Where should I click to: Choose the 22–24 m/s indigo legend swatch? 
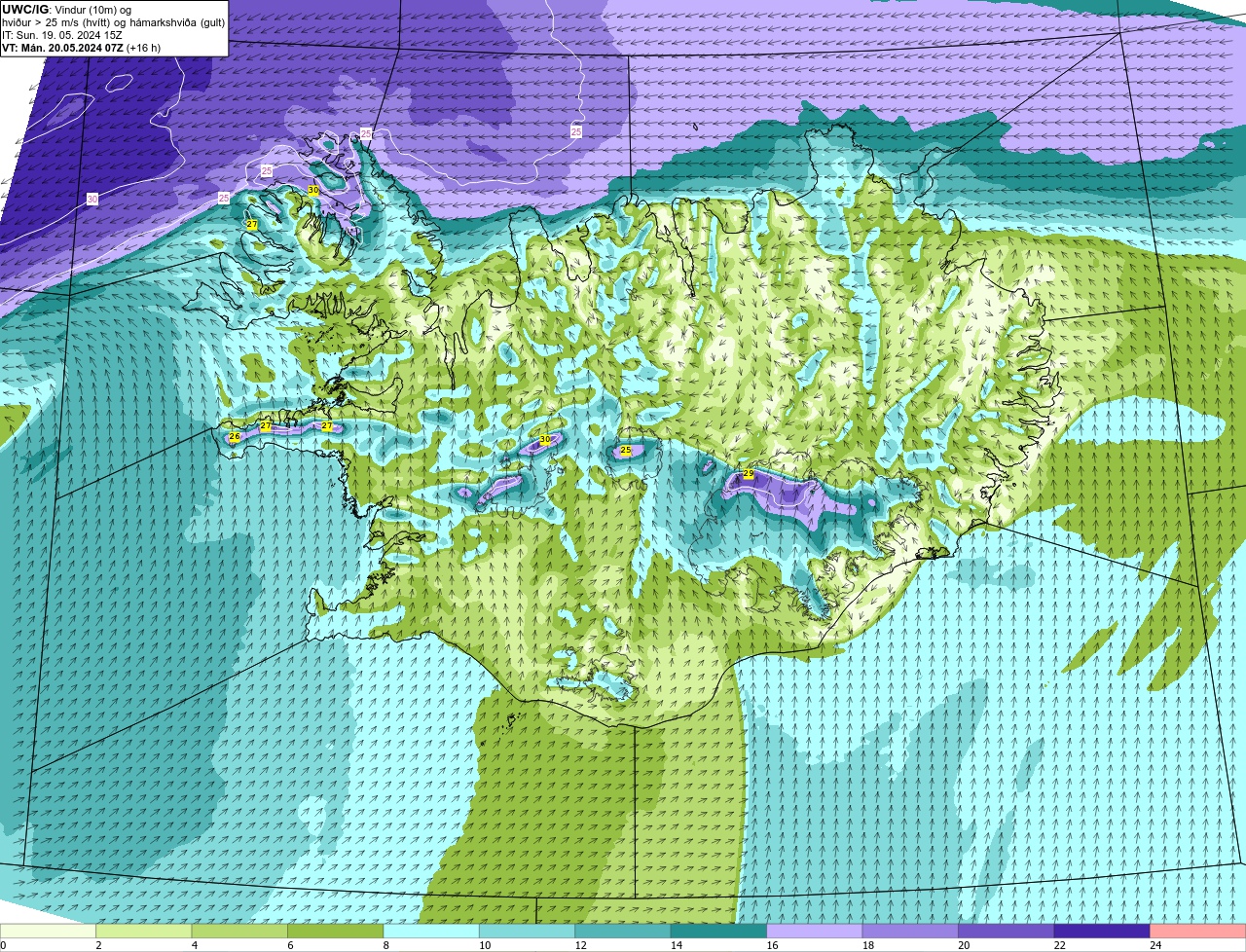tap(1104, 932)
